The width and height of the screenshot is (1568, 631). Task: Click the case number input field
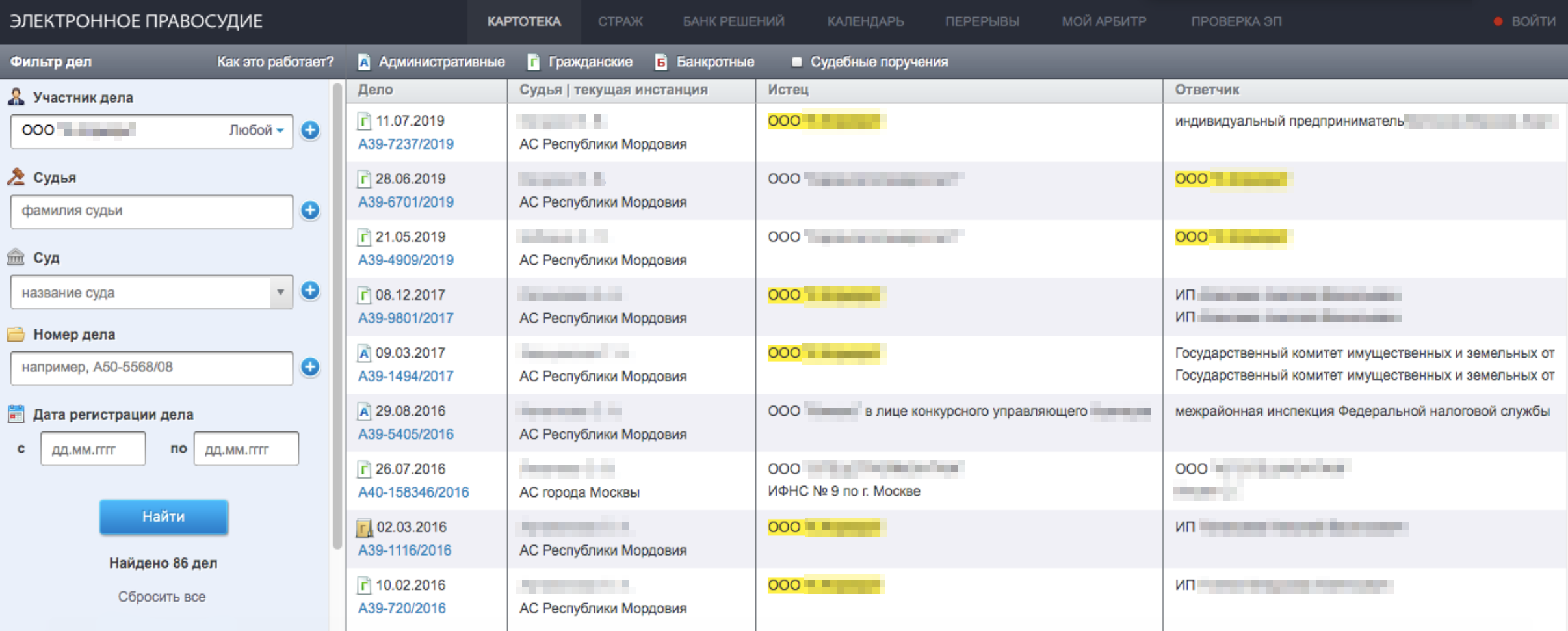click(151, 368)
